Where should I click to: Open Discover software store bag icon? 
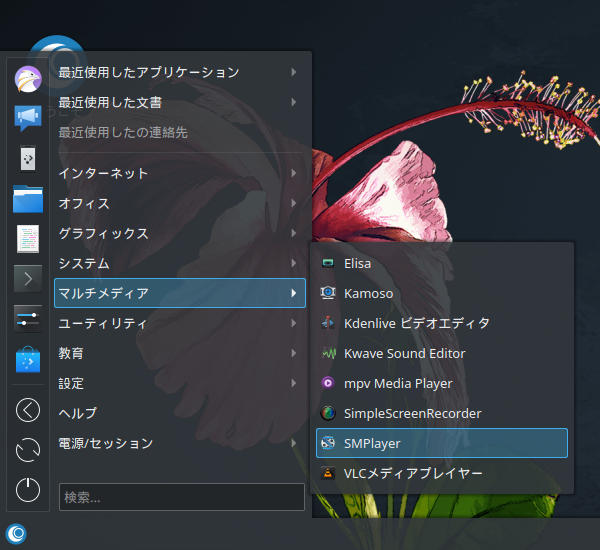click(28, 359)
